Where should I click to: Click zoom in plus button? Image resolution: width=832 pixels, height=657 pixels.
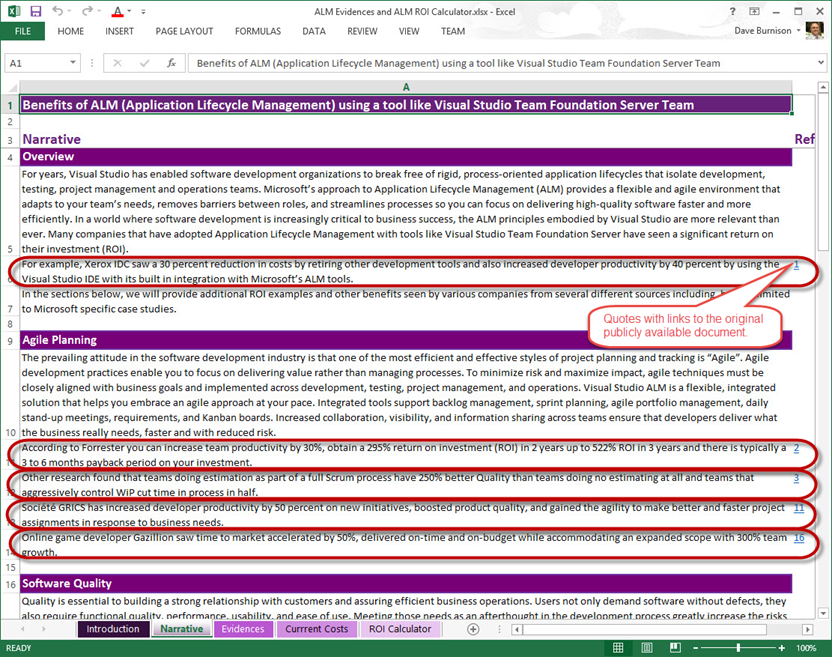pyautogui.click(x=782, y=648)
